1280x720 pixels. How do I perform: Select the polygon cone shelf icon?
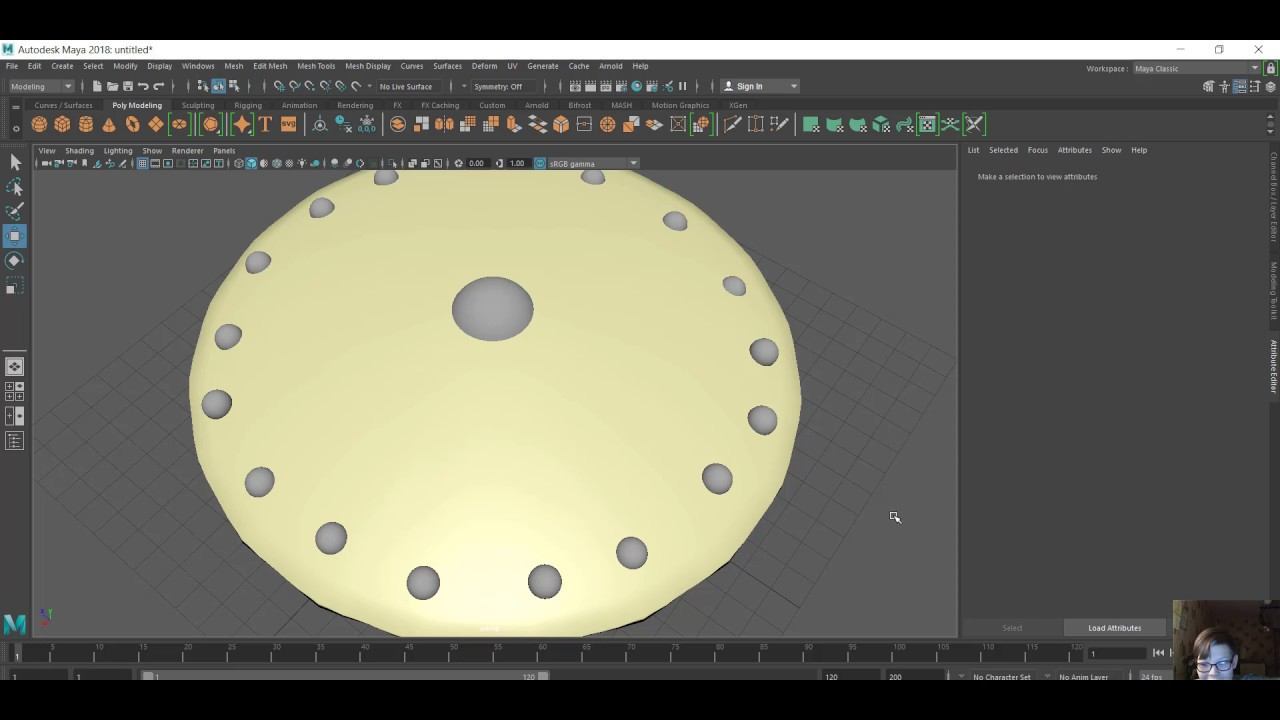109,124
